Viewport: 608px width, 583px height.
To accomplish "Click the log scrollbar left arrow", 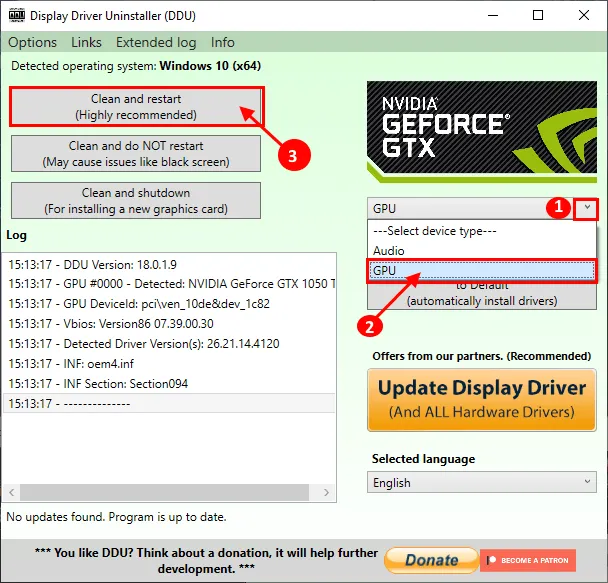I will (x=12, y=492).
